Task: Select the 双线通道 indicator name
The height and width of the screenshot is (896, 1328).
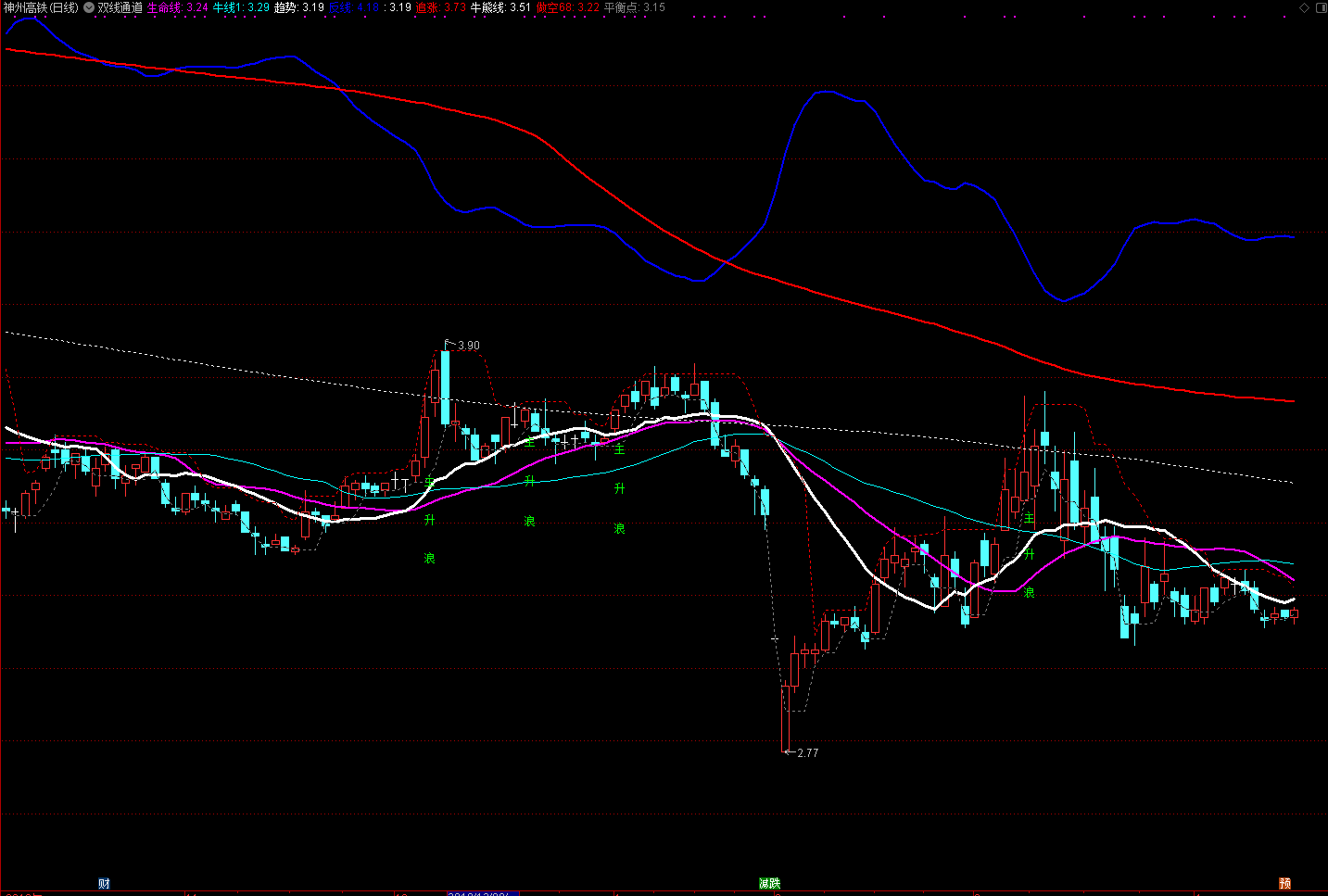Action: tap(120, 7)
